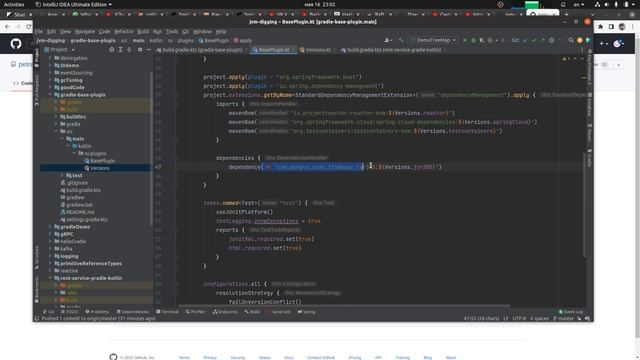Click Git update project arrow icon
Viewport: 640px width, 360px height.
[x=525, y=40]
